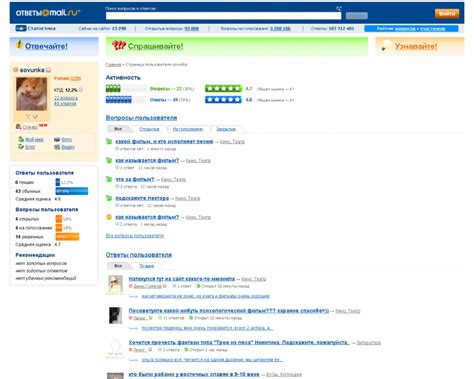
Task: Click small info icon next to sovunka
Action: click(x=49, y=70)
